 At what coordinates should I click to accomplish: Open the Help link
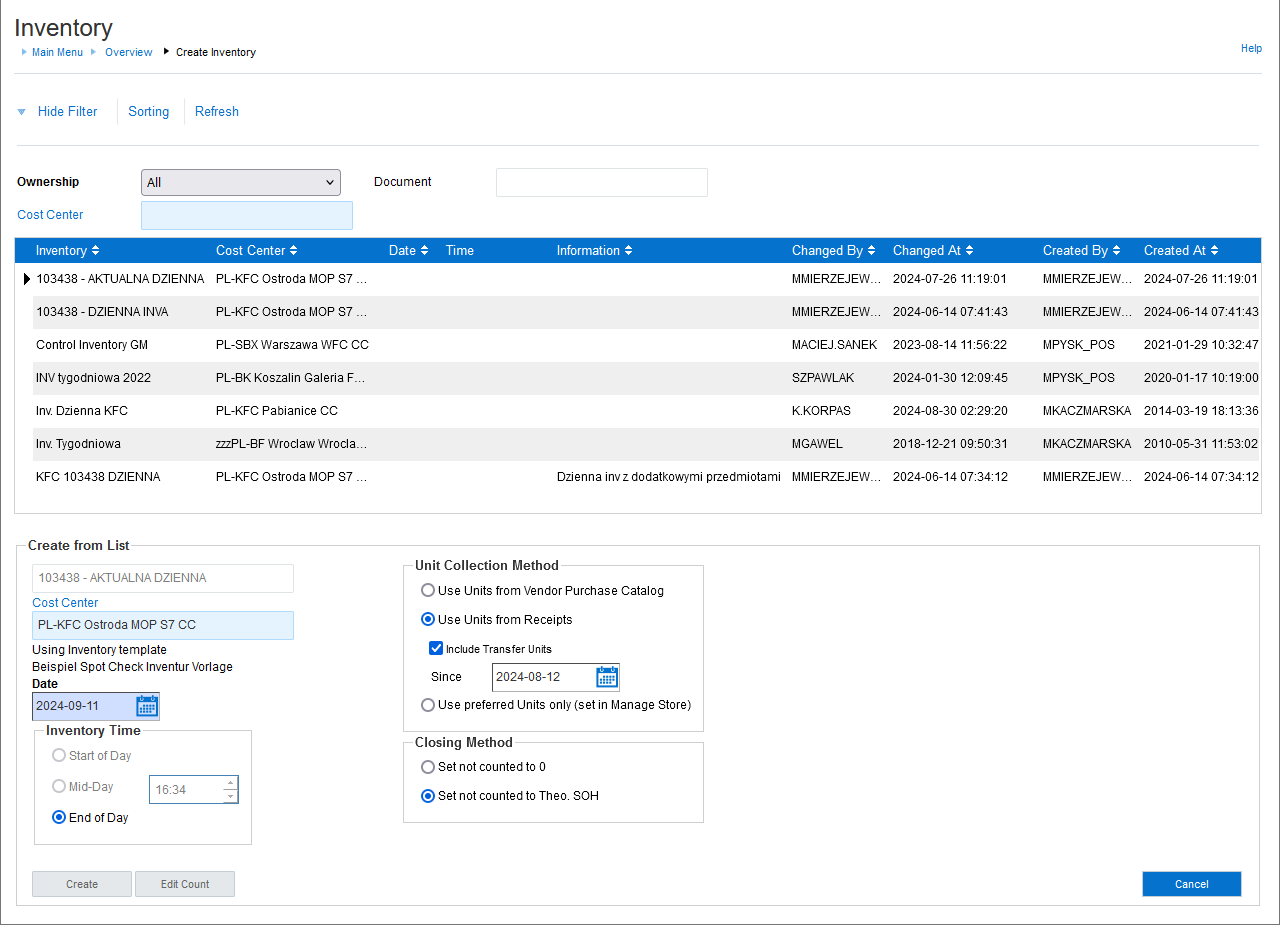tap(1251, 48)
